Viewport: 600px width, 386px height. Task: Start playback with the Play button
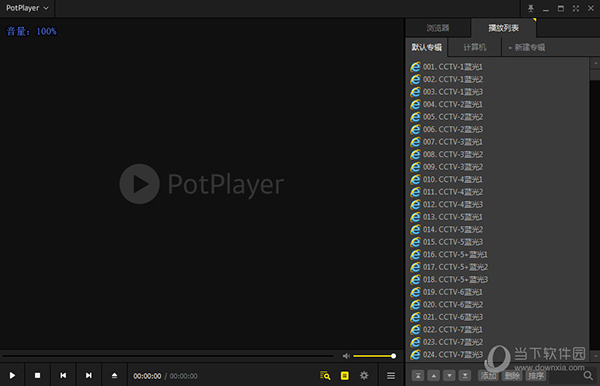pos(12,376)
